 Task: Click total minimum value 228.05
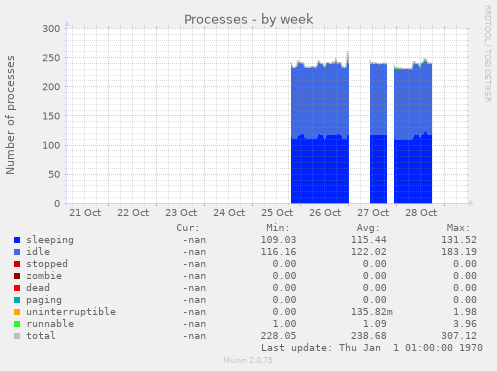click(x=278, y=336)
